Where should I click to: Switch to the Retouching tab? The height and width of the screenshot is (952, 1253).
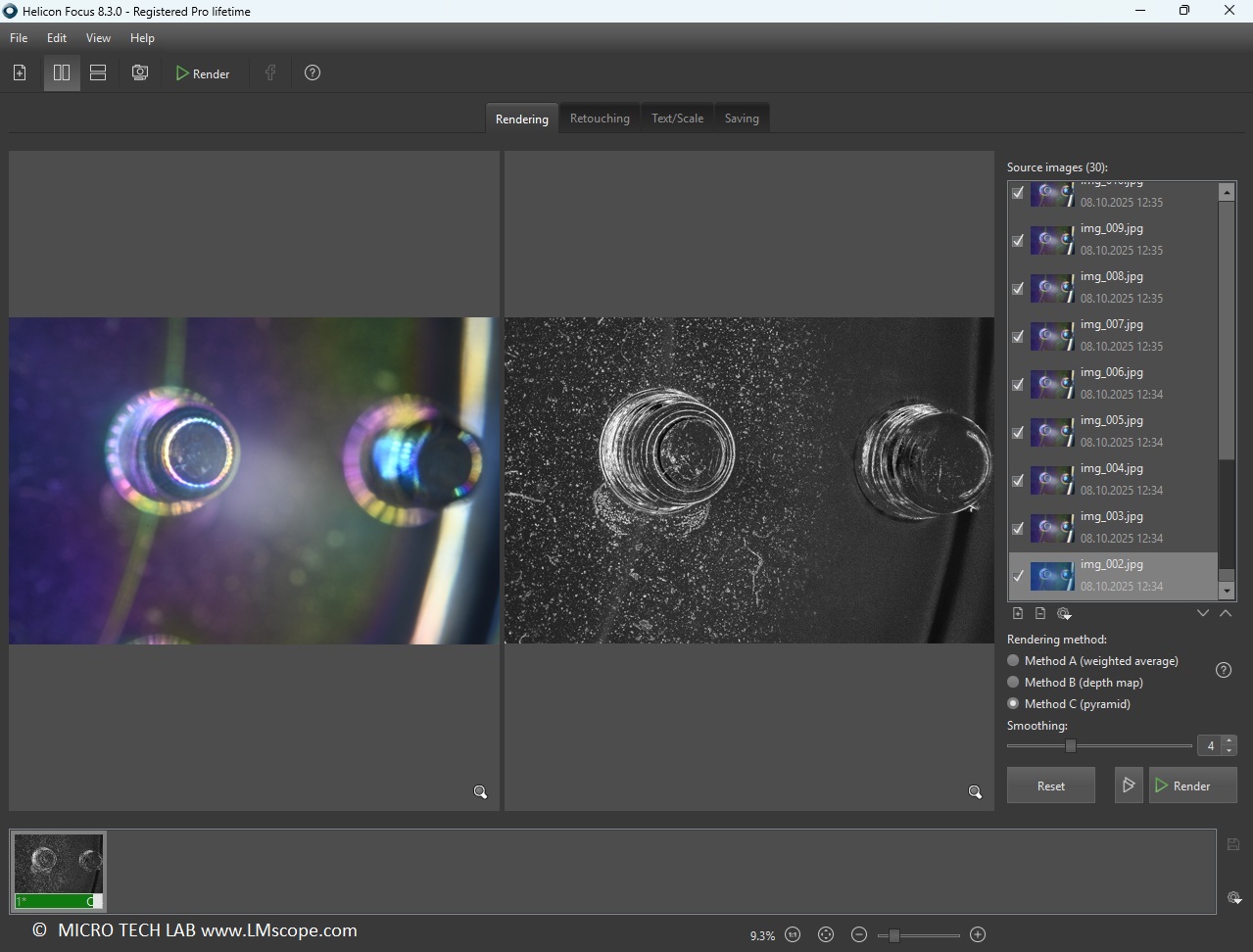coord(600,118)
